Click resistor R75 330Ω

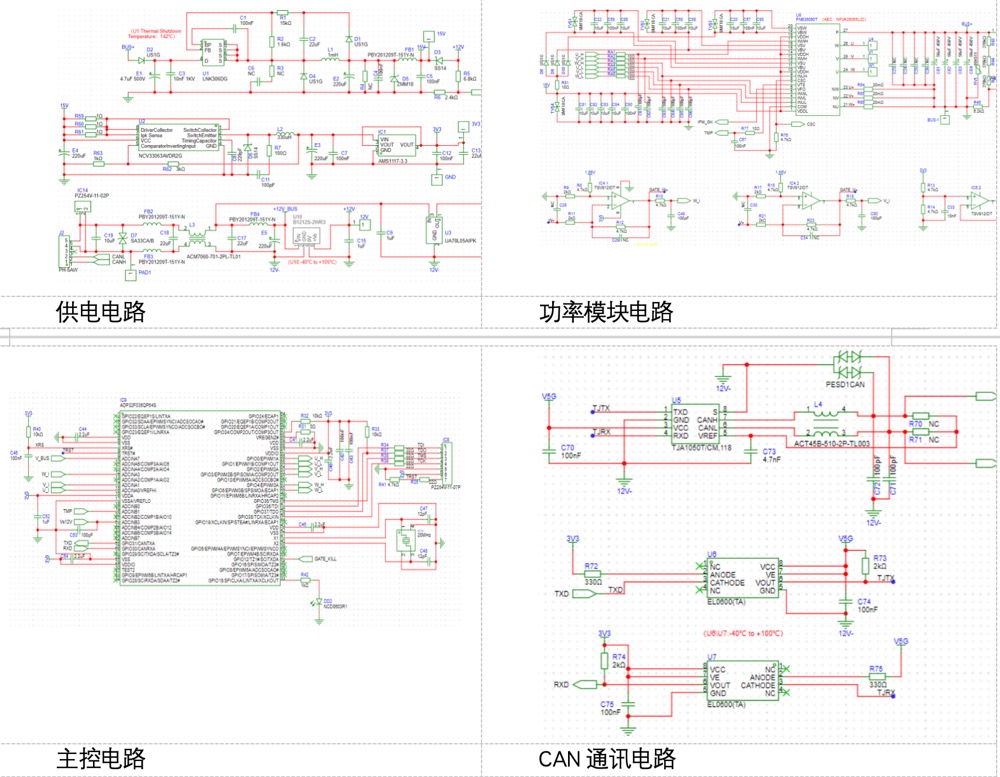(x=878, y=677)
